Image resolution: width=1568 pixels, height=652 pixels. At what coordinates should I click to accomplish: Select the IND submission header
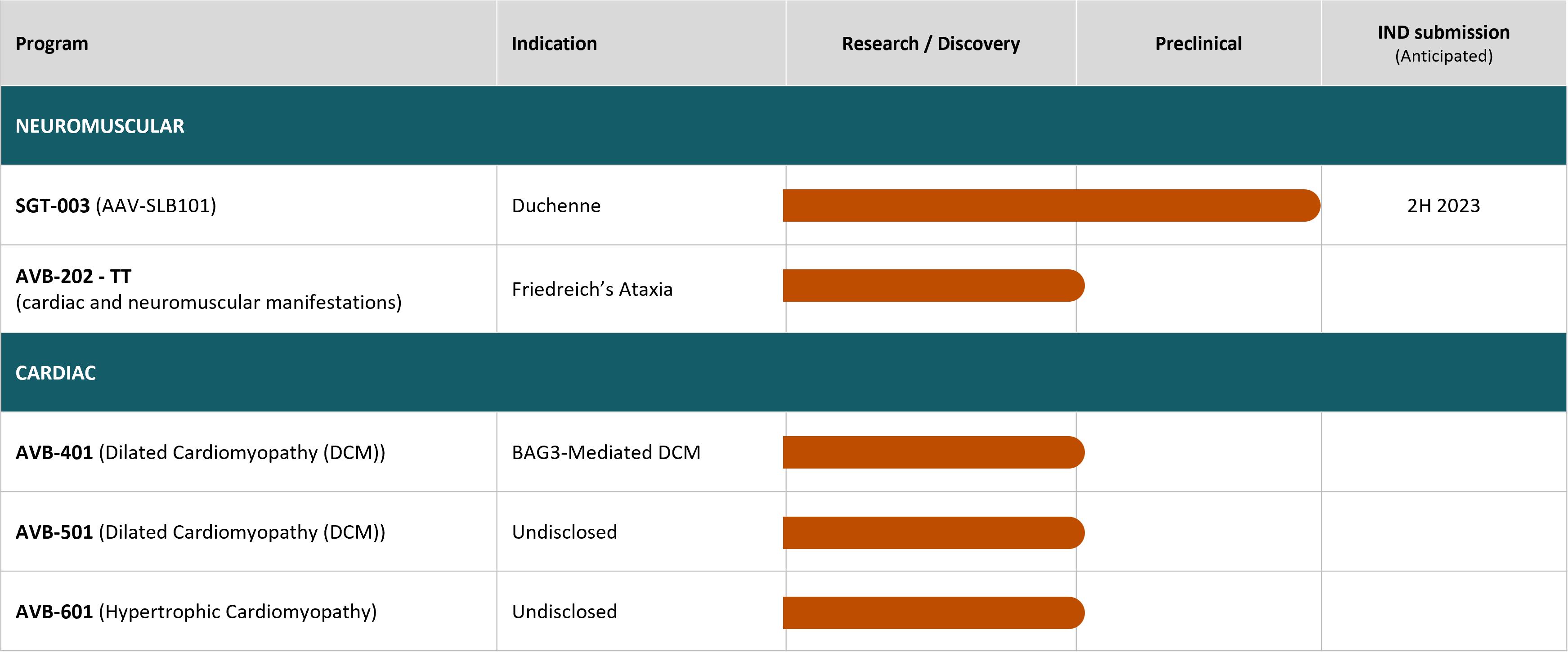[1443, 33]
